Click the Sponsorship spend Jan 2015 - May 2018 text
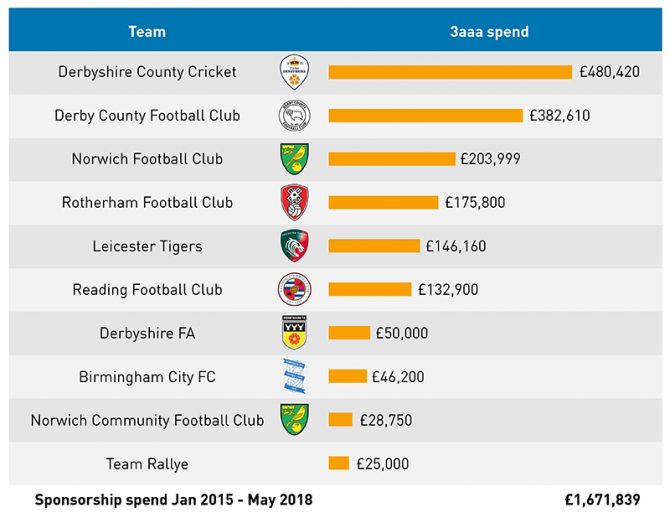670x528 pixels. pyautogui.click(x=173, y=500)
